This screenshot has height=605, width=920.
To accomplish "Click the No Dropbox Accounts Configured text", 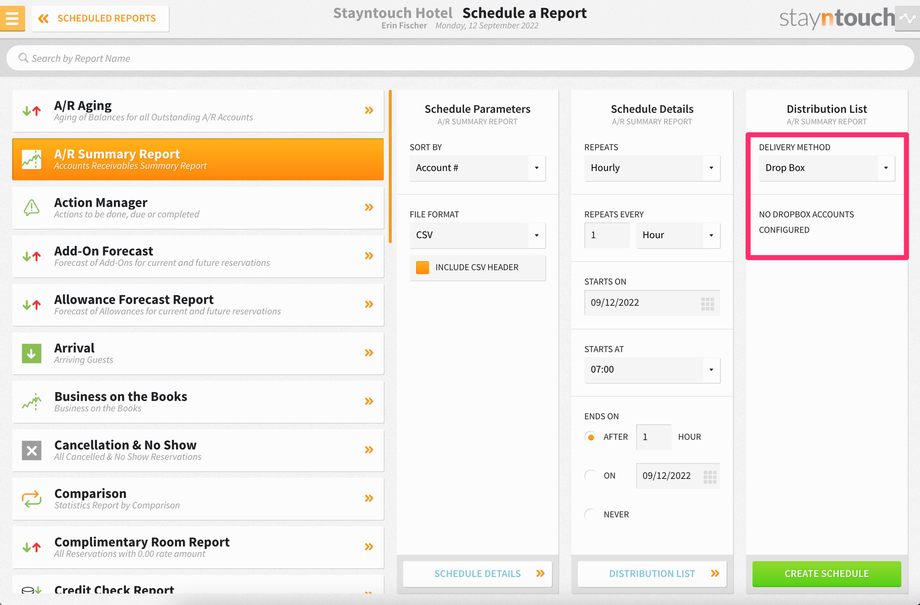I will pos(806,222).
